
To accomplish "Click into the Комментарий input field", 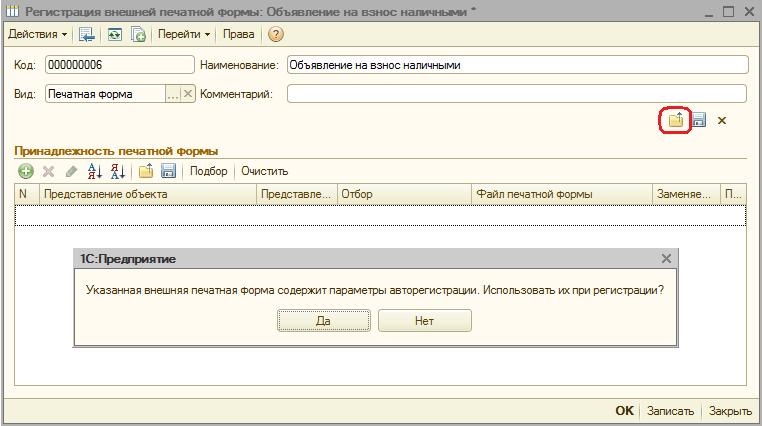I will coord(516,94).
